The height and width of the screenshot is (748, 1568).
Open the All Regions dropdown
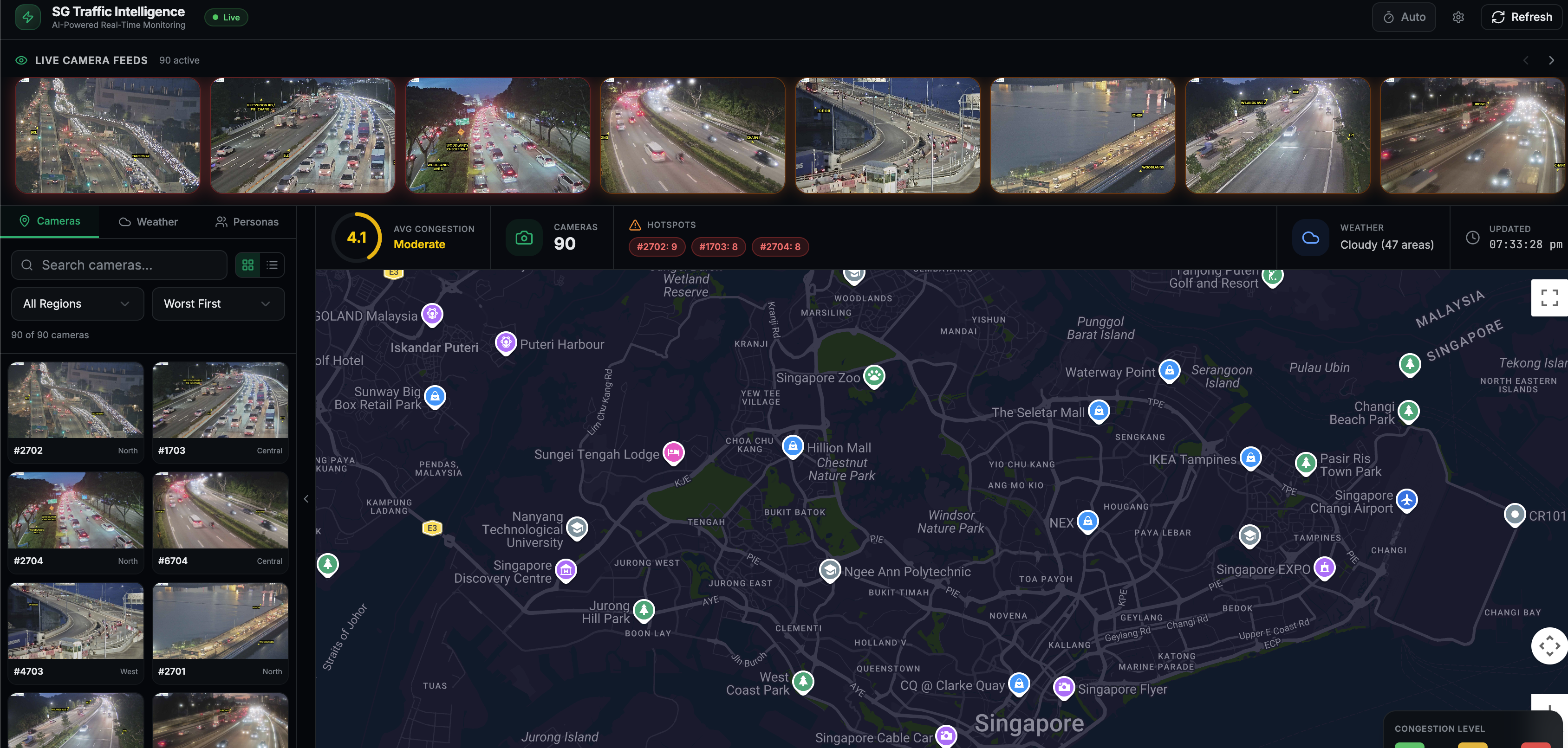coord(77,303)
